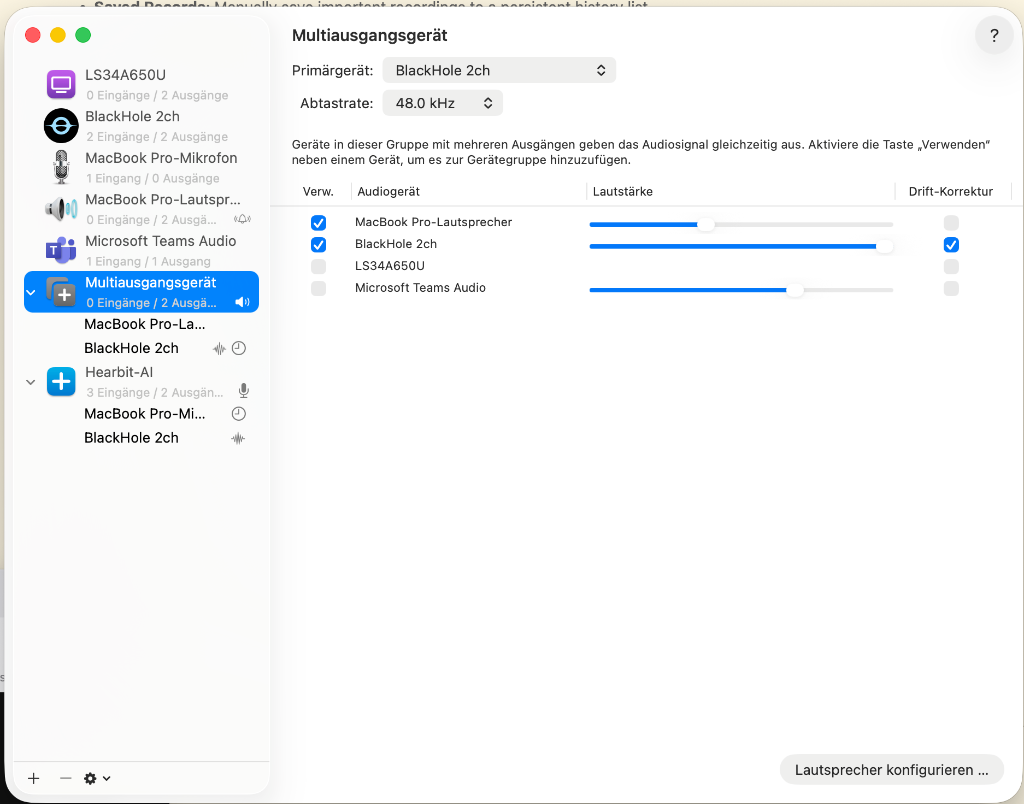
Task: Select MacBook Pro-La... subdevice under Multiausgangsgerät
Action: 144,325
